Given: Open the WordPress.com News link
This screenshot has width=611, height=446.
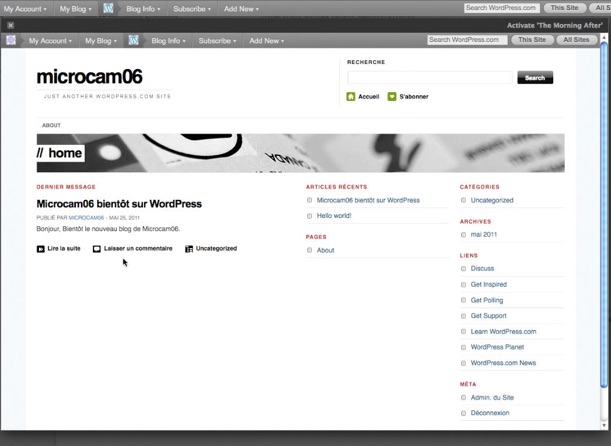Looking at the screenshot, I should 503,363.
